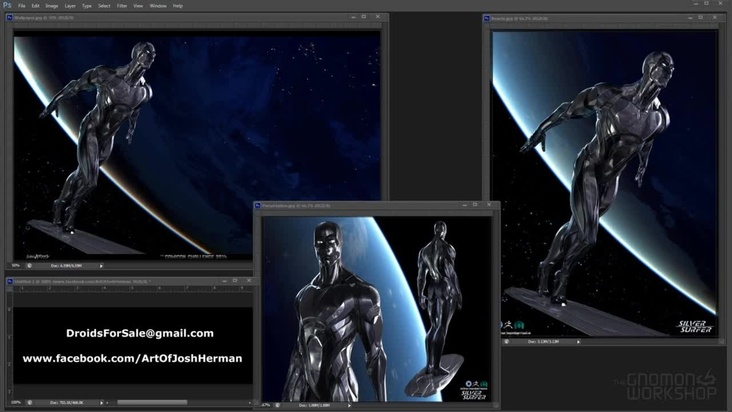The height and width of the screenshot is (412, 732).
Task: Open the Image menu
Action: [52, 6]
